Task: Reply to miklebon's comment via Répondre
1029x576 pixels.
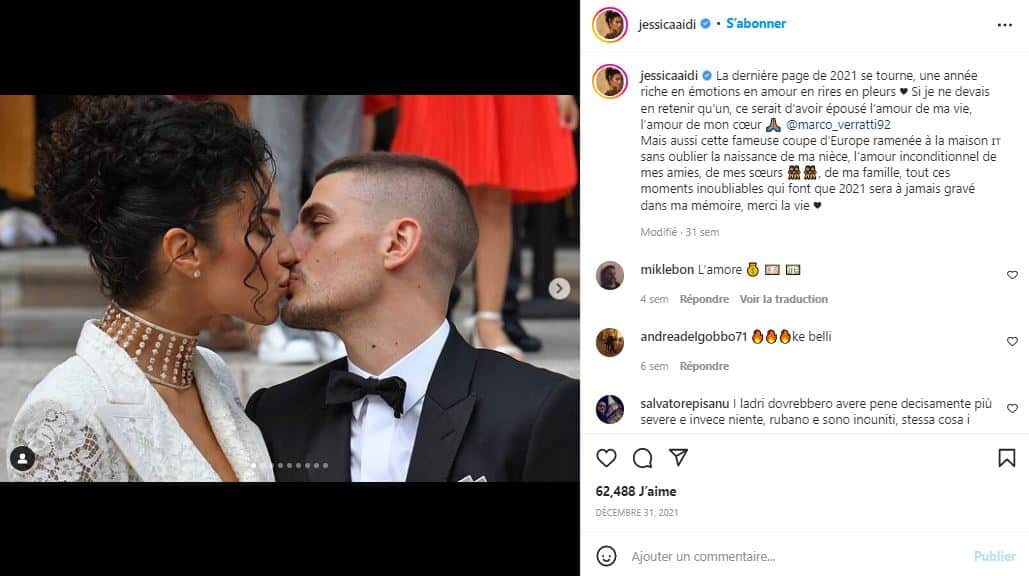Action: (704, 299)
